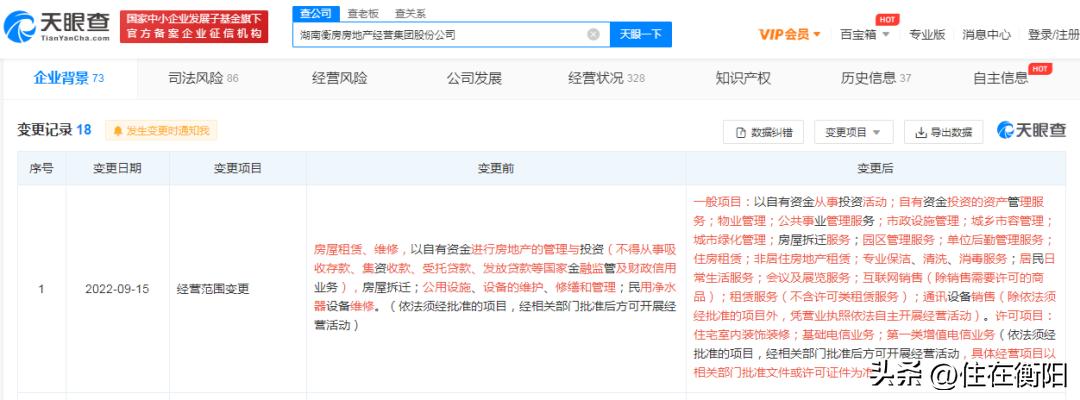Click the 数据纠错 button
The width and height of the screenshot is (1080, 400).
tap(763, 132)
